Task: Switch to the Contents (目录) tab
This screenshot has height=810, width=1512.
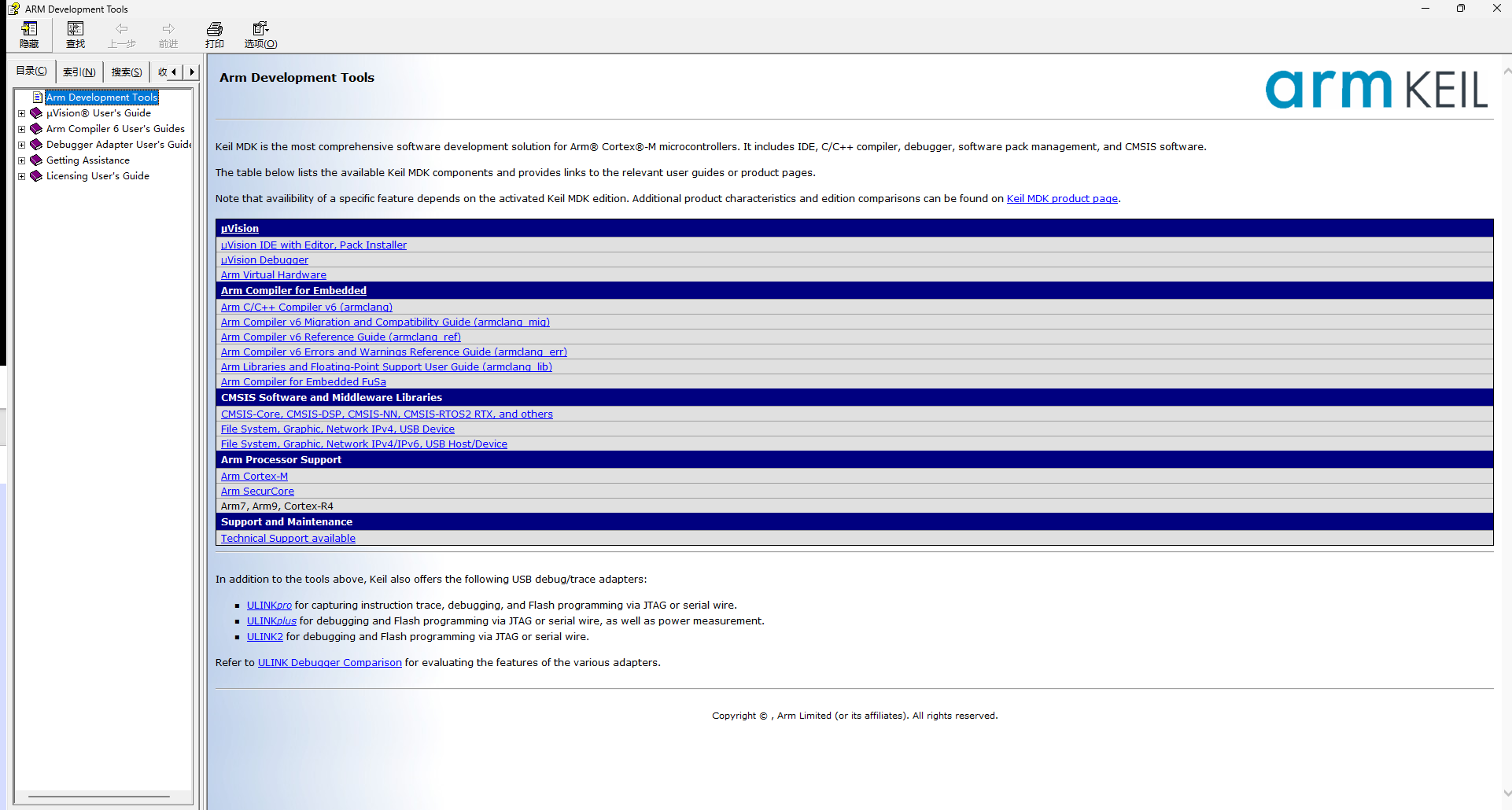Action: click(31, 71)
